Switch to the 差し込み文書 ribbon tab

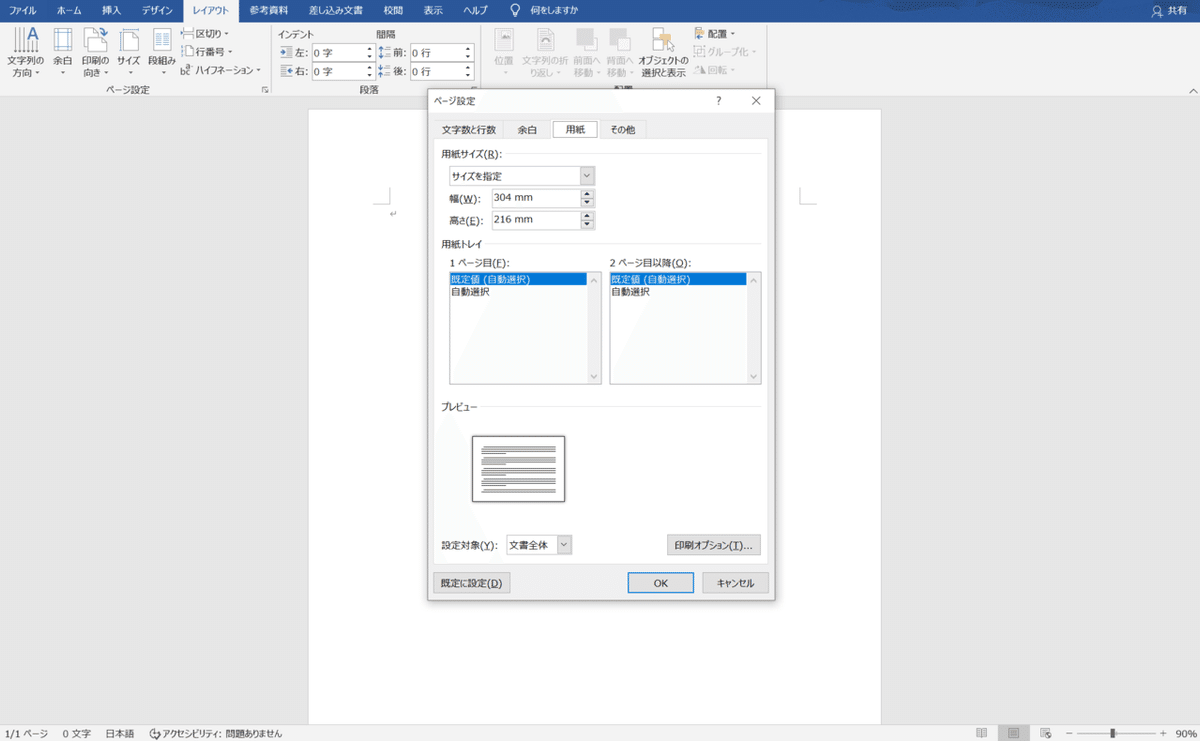point(335,10)
